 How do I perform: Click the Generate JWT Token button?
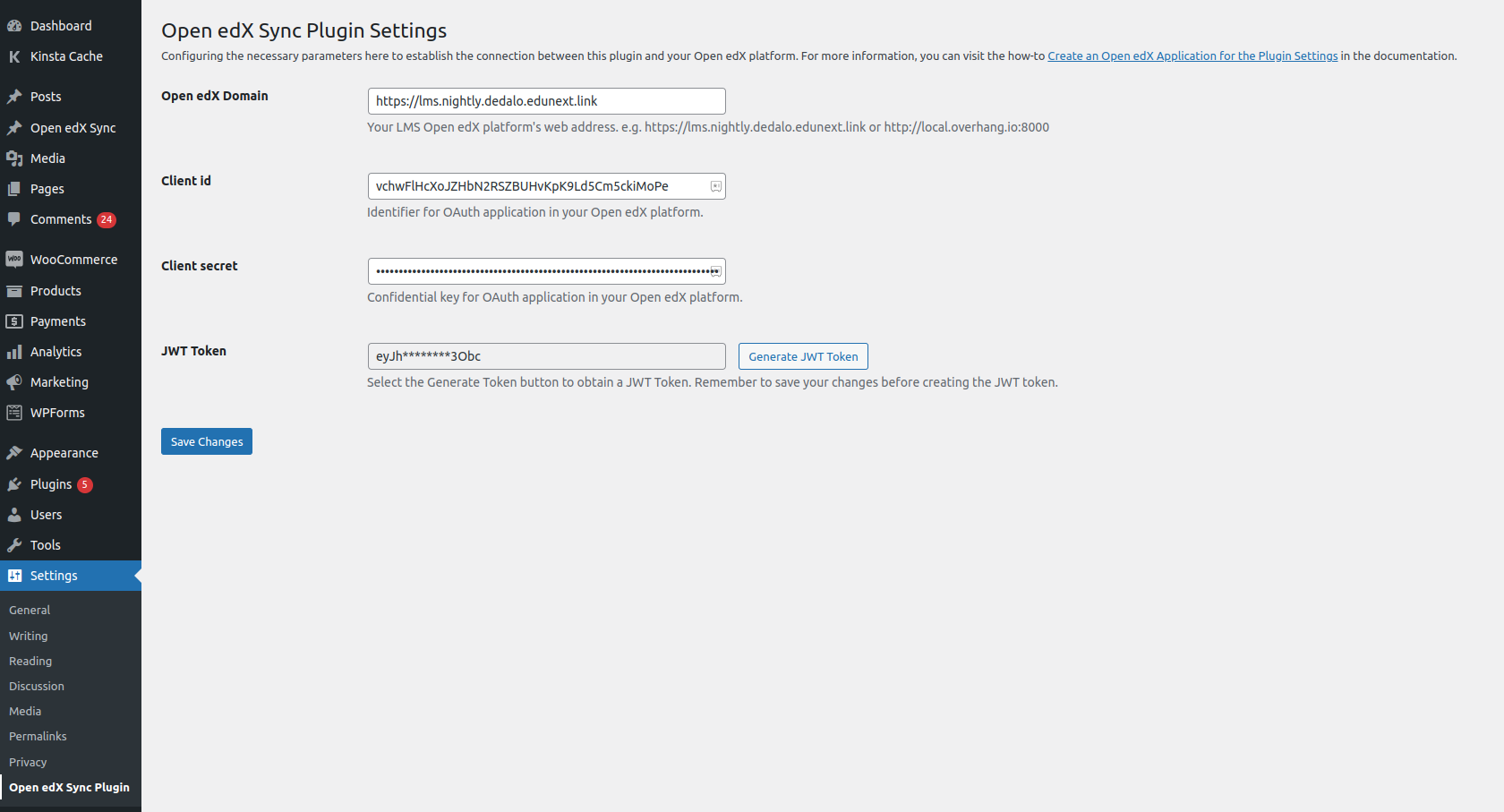pos(803,356)
